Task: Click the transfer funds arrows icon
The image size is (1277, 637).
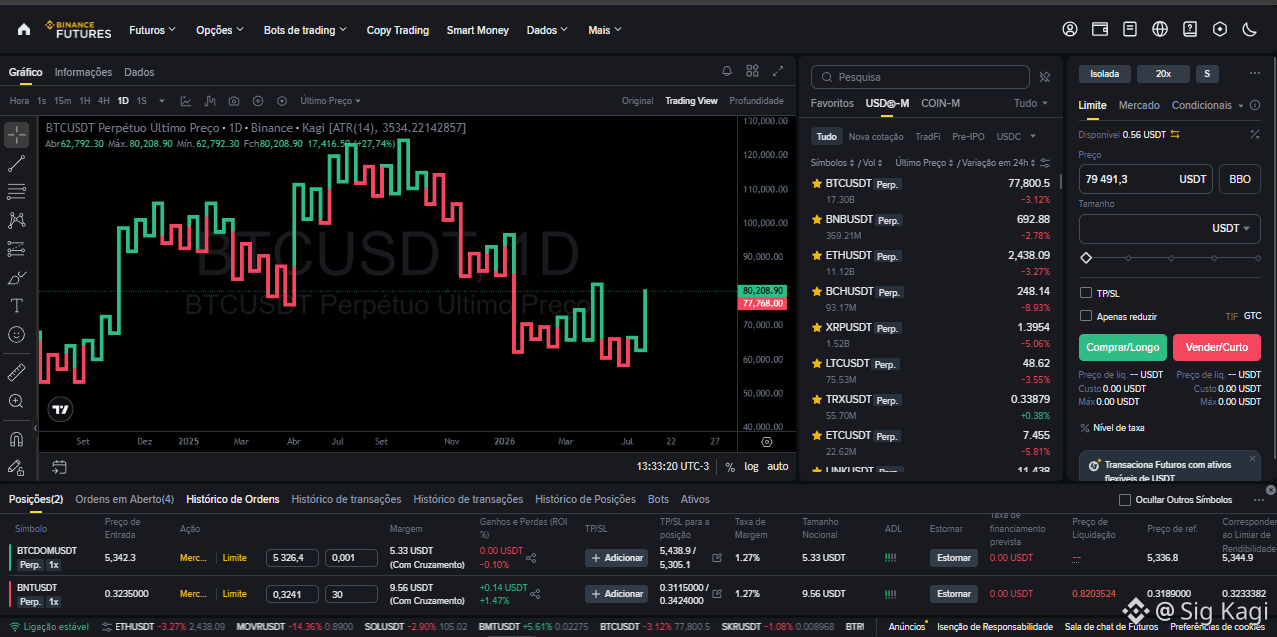Action: point(1175,134)
